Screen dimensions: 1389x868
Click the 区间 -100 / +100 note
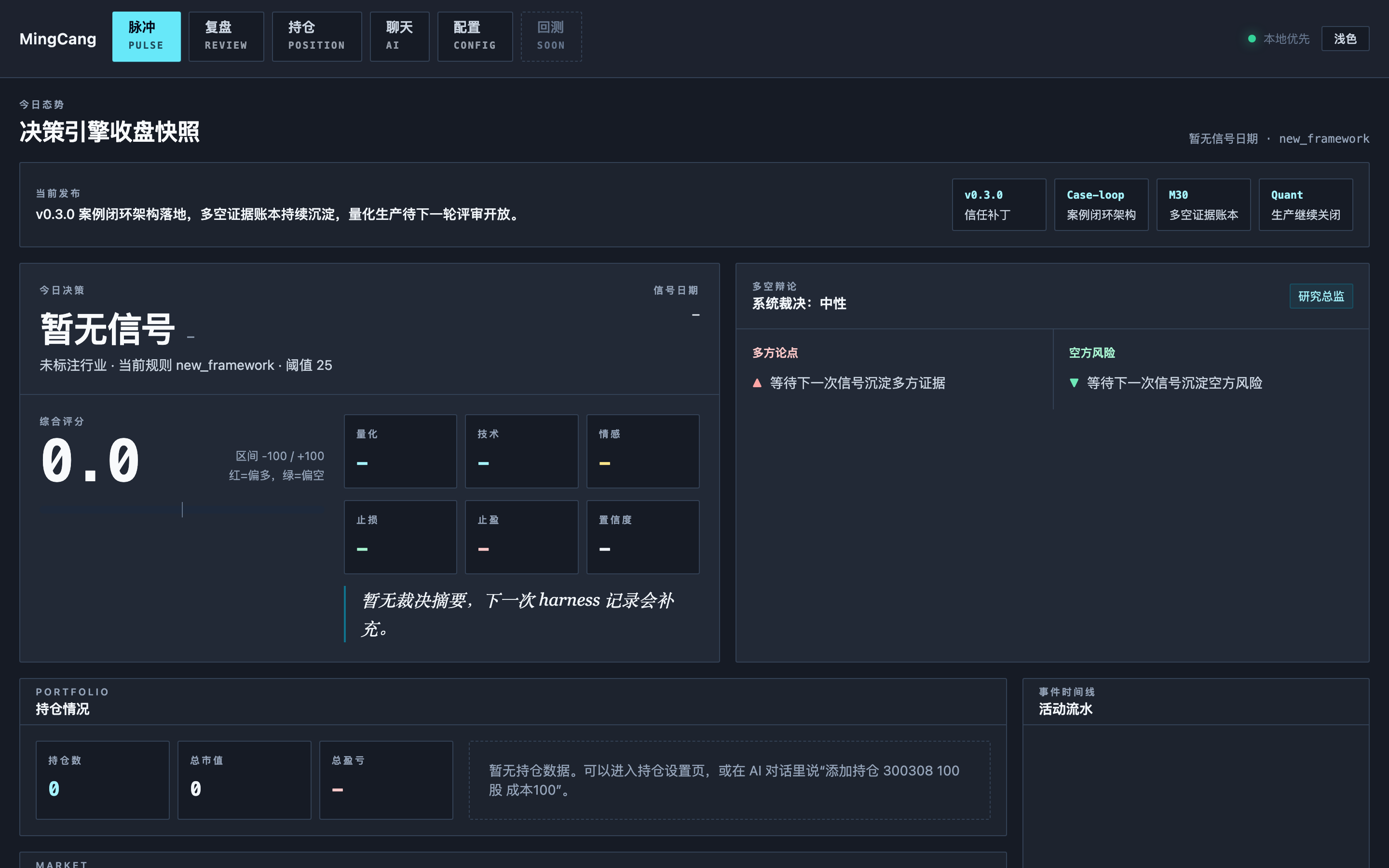(280, 456)
